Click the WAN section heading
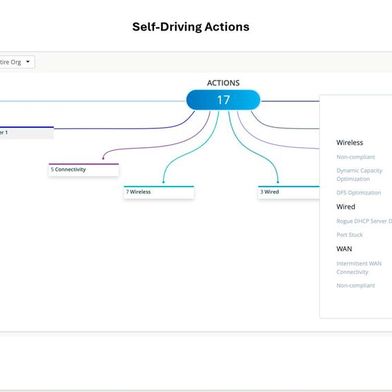Viewport: 392px width, 392px height. (344, 249)
